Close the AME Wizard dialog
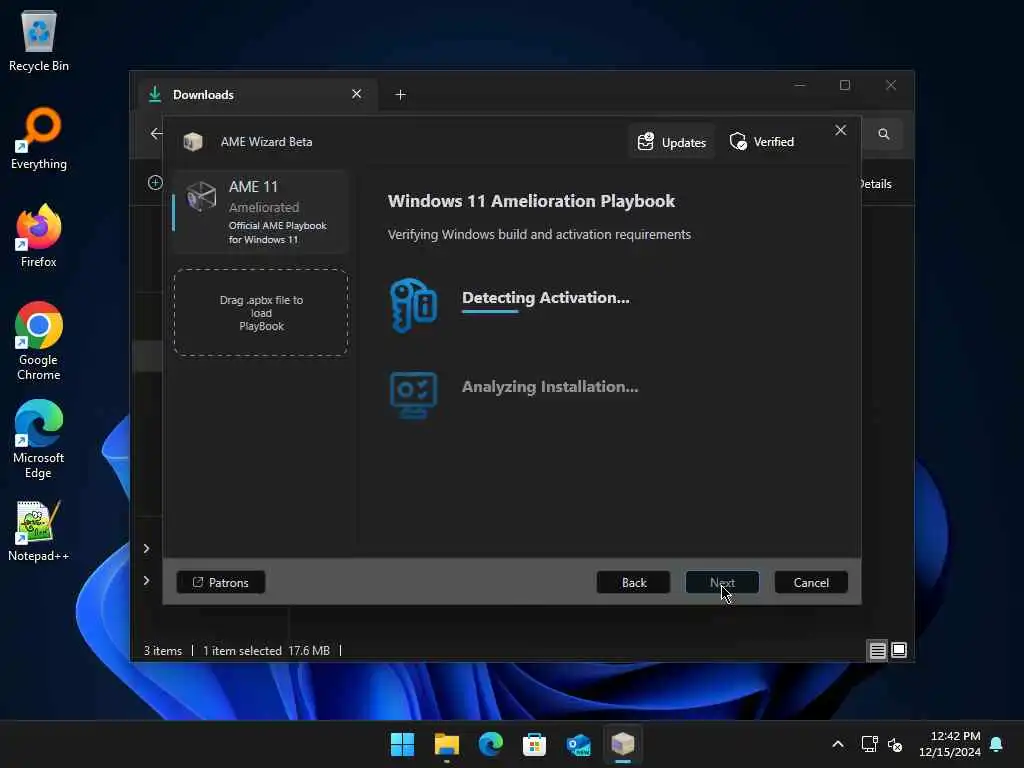Image resolution: width=1024 pixels, height=768 pixels. tap(840, 131)
